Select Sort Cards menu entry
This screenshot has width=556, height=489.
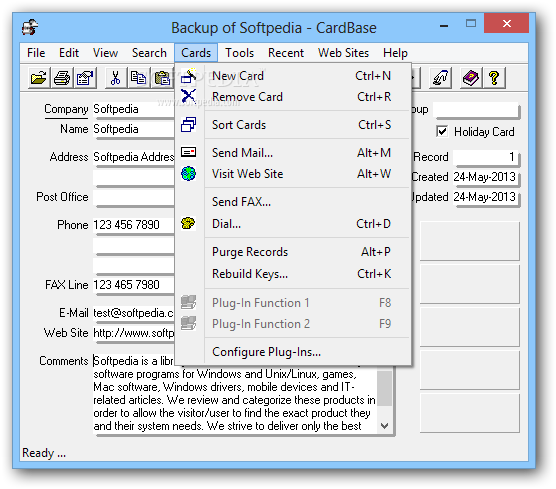[294, 125]
